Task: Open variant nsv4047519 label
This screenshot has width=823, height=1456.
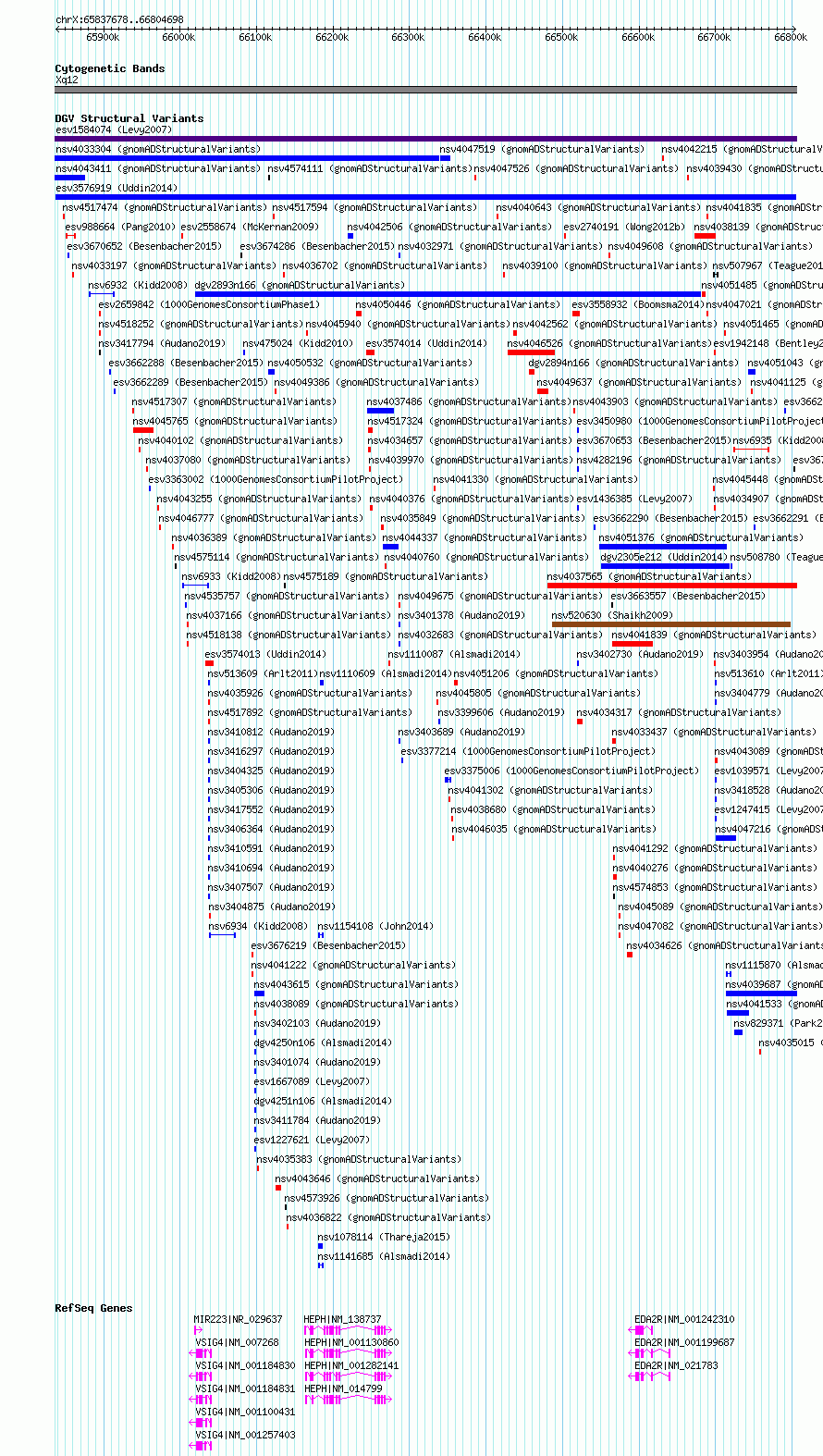Action: [x=542, y=149]
